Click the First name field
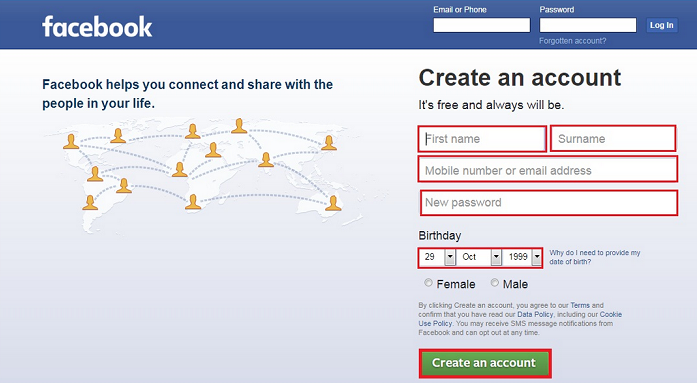697x383 pixels. 482,139
